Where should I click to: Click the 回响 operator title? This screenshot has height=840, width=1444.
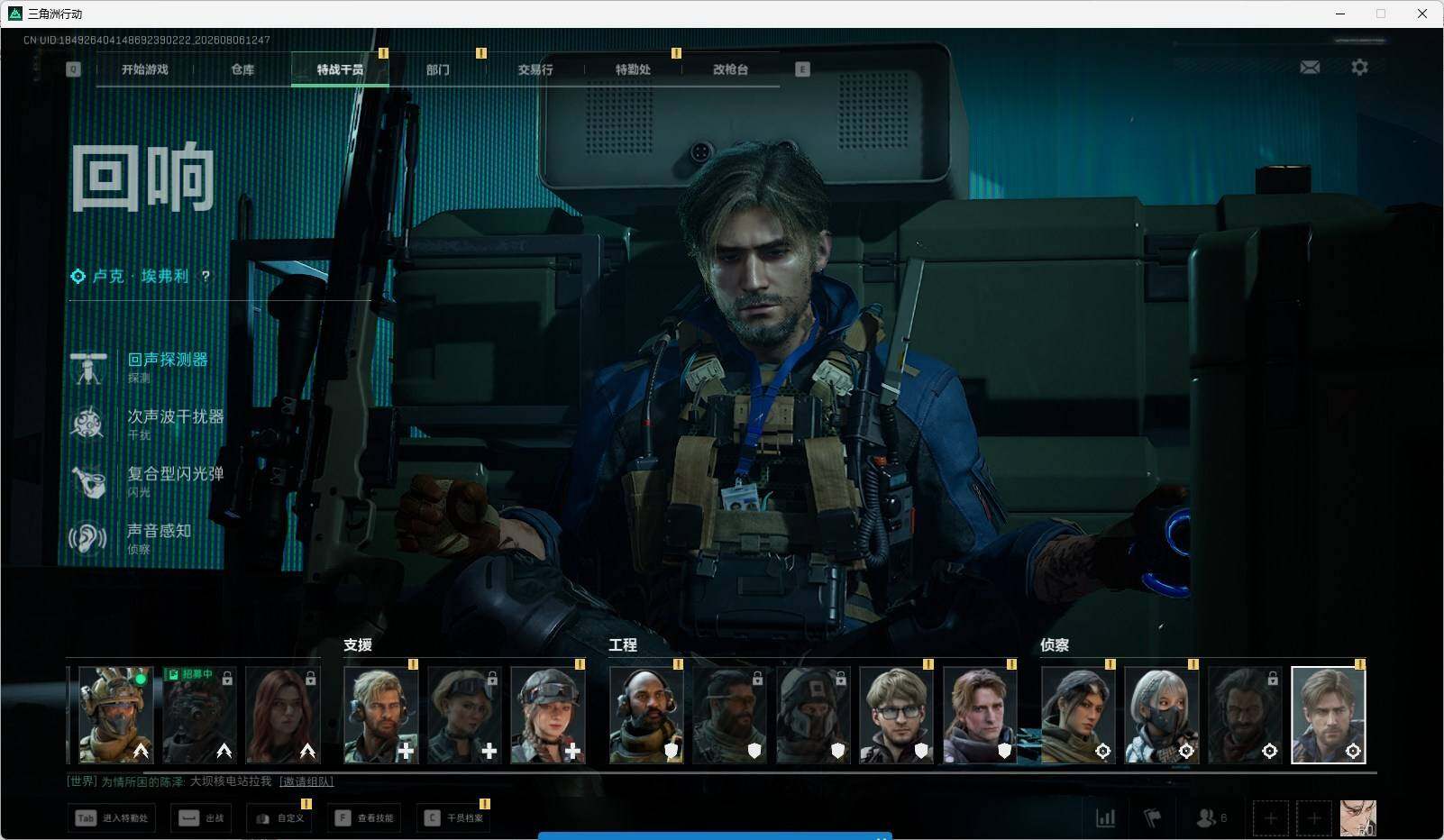pyautogui.click(x=143, y=177)
